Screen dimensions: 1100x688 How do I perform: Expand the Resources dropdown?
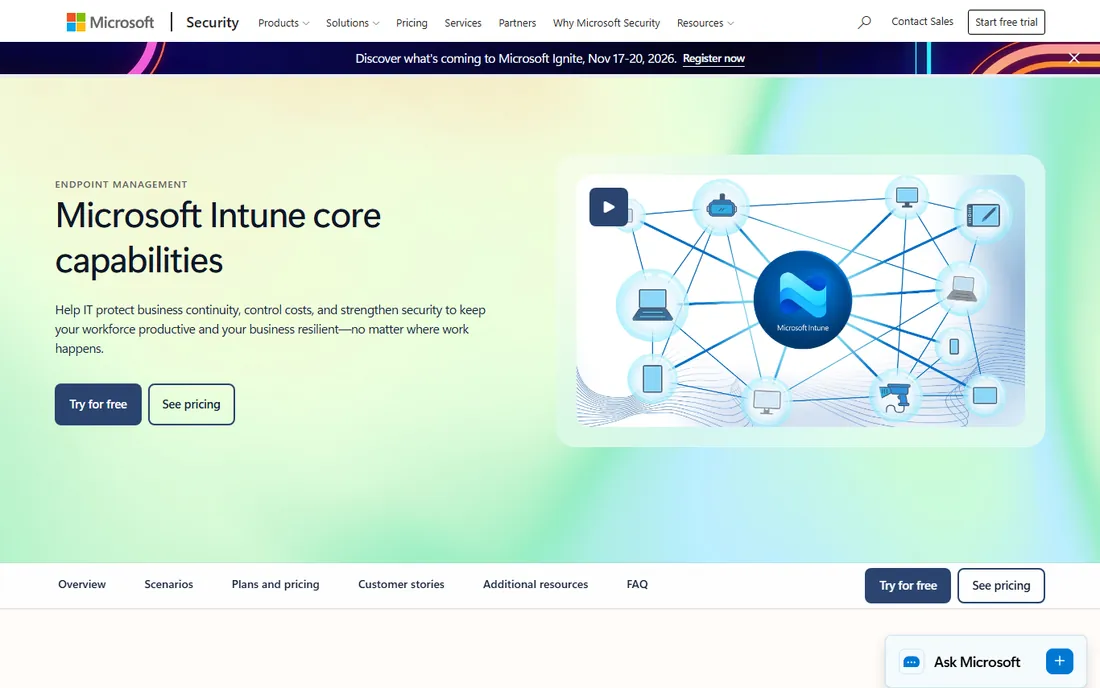click(x=705, y=23)
